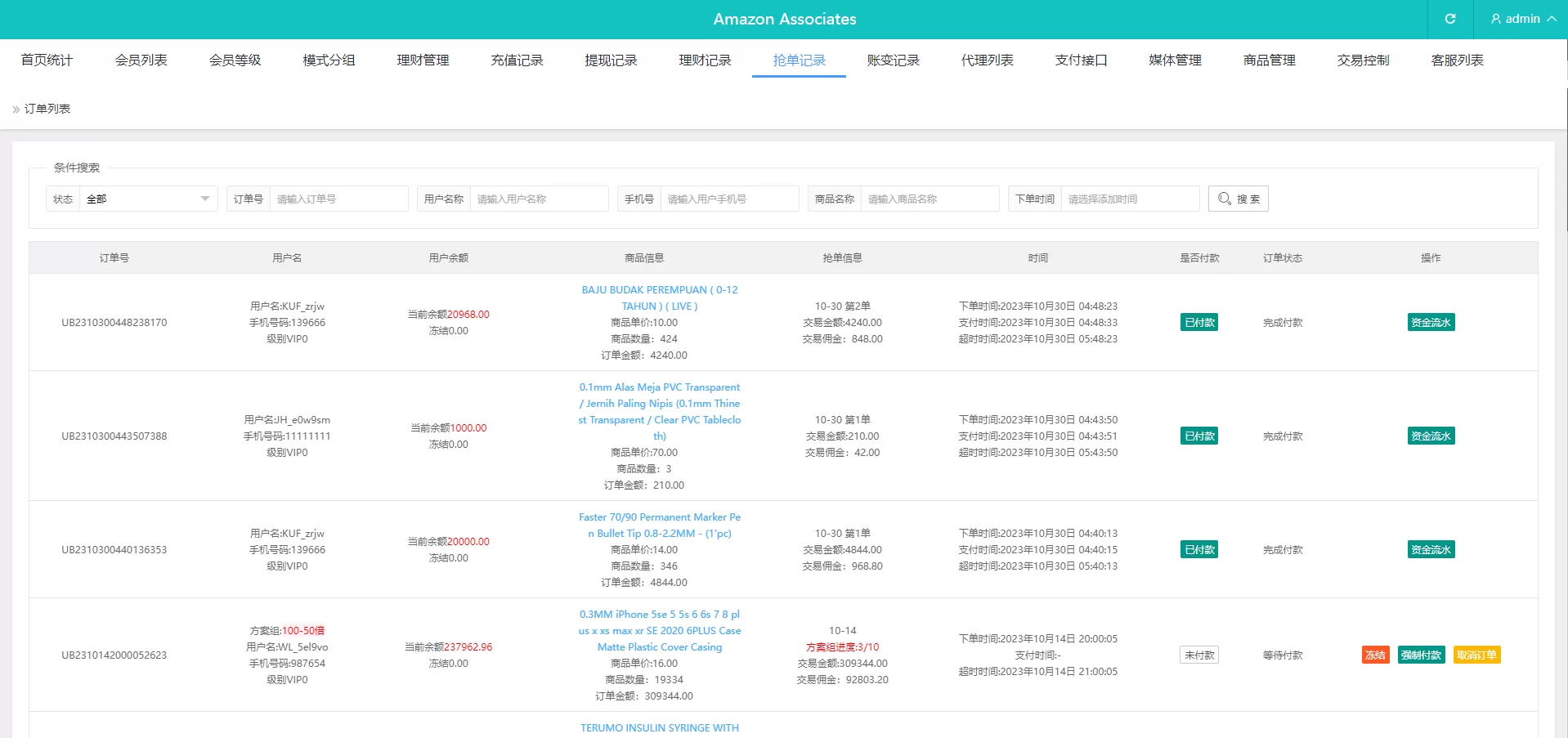
Task: Select the 首页统计 menu item
Action: (47, 60)
